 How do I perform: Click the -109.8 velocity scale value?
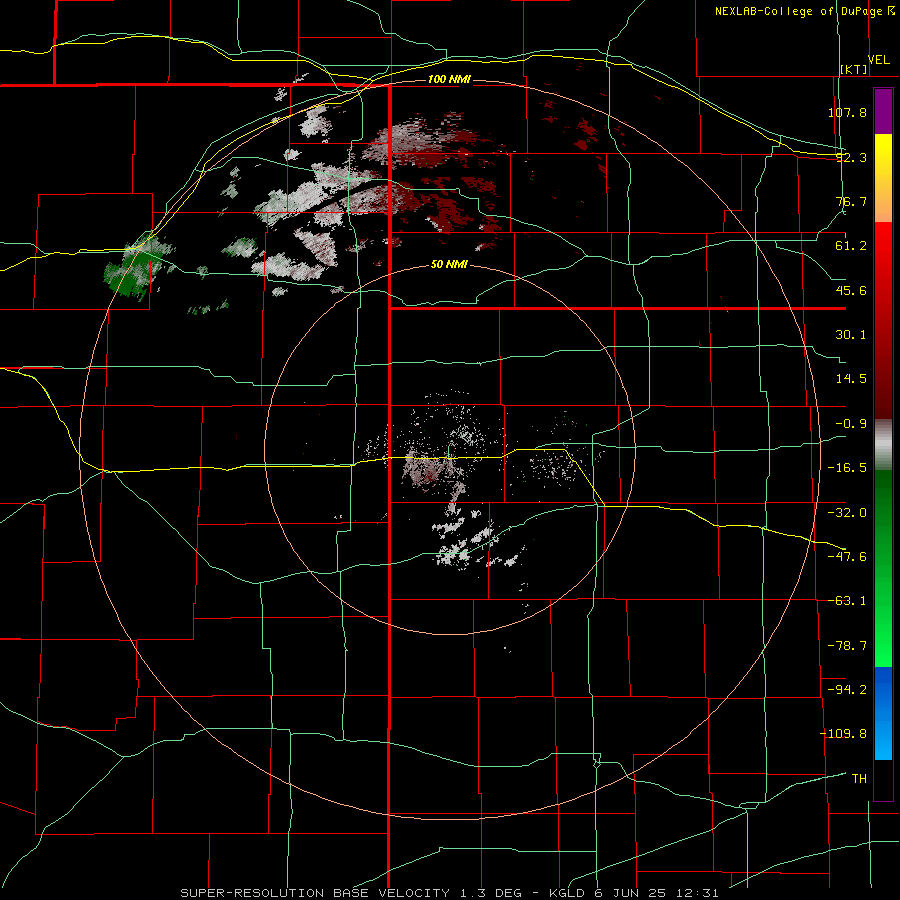point(843,734)
